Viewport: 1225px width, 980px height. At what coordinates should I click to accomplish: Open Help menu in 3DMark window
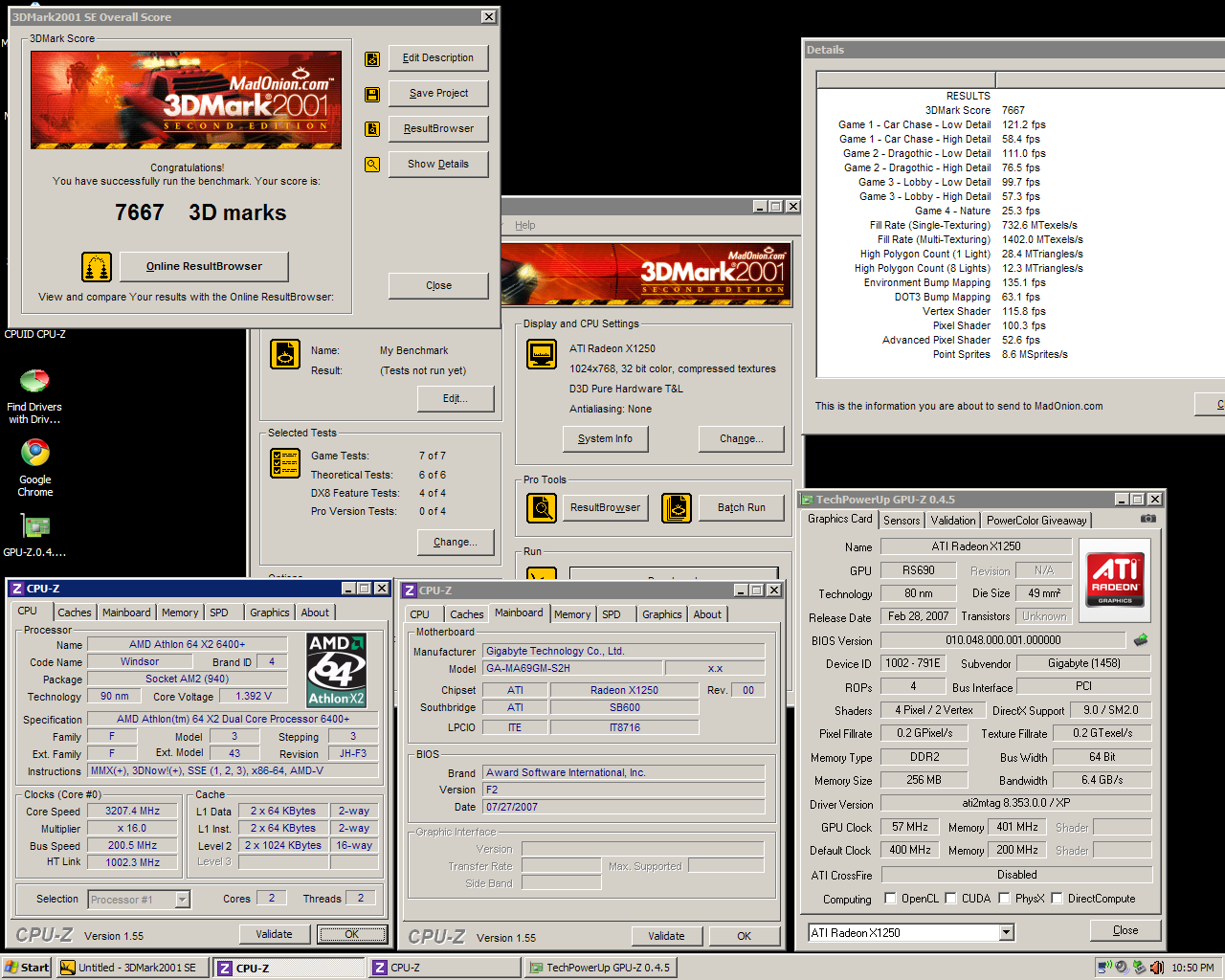pyautogui.click(x=524, y=225)
